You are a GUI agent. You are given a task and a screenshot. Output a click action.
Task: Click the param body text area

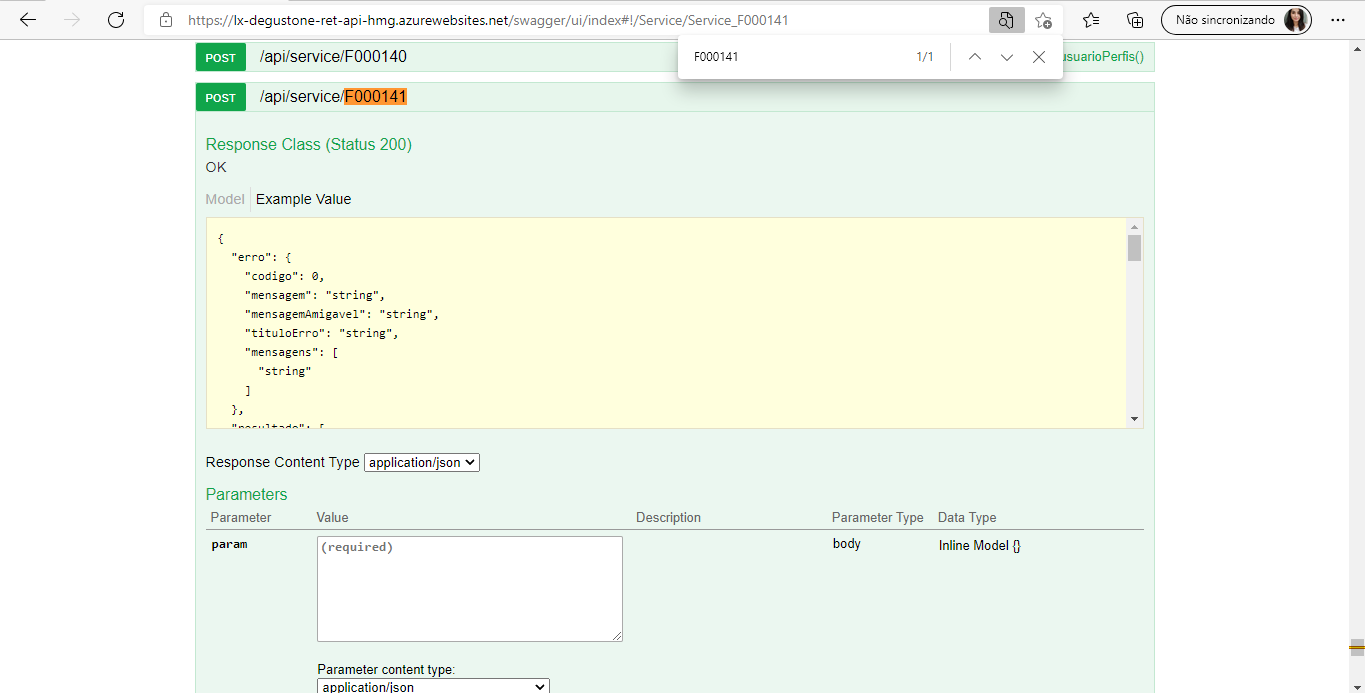pos(469,588)
